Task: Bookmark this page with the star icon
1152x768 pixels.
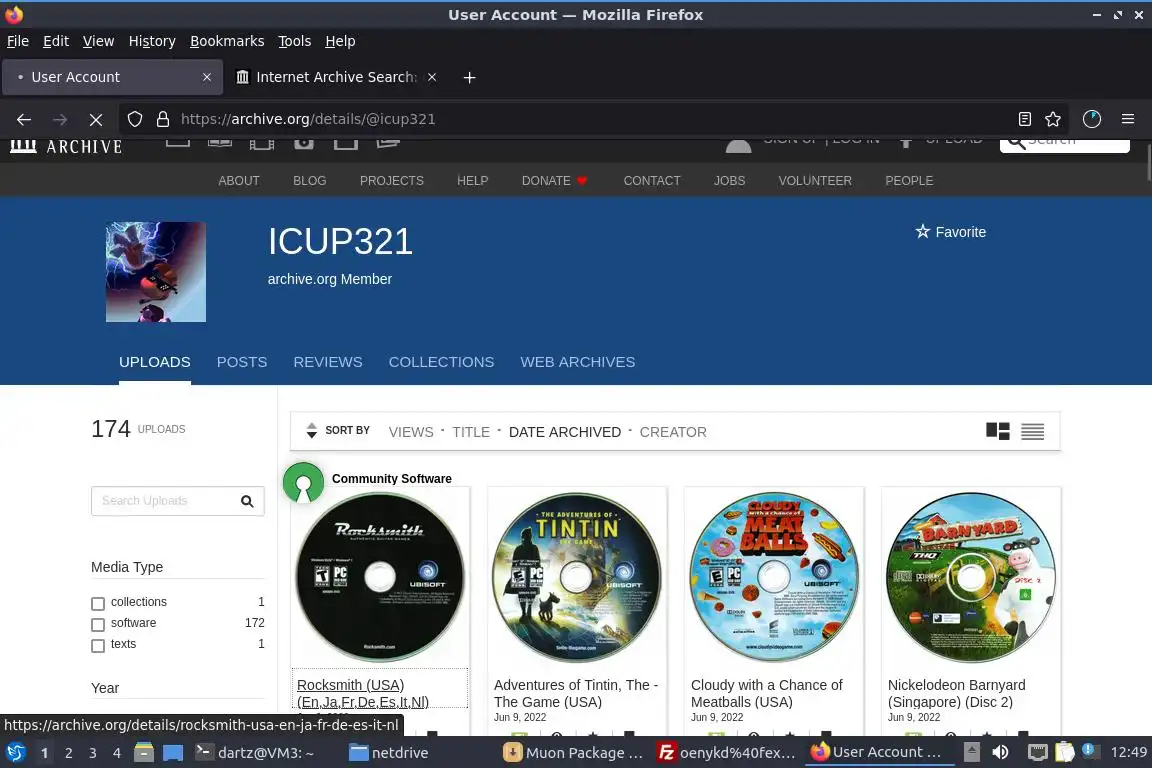Action: 1053,119
